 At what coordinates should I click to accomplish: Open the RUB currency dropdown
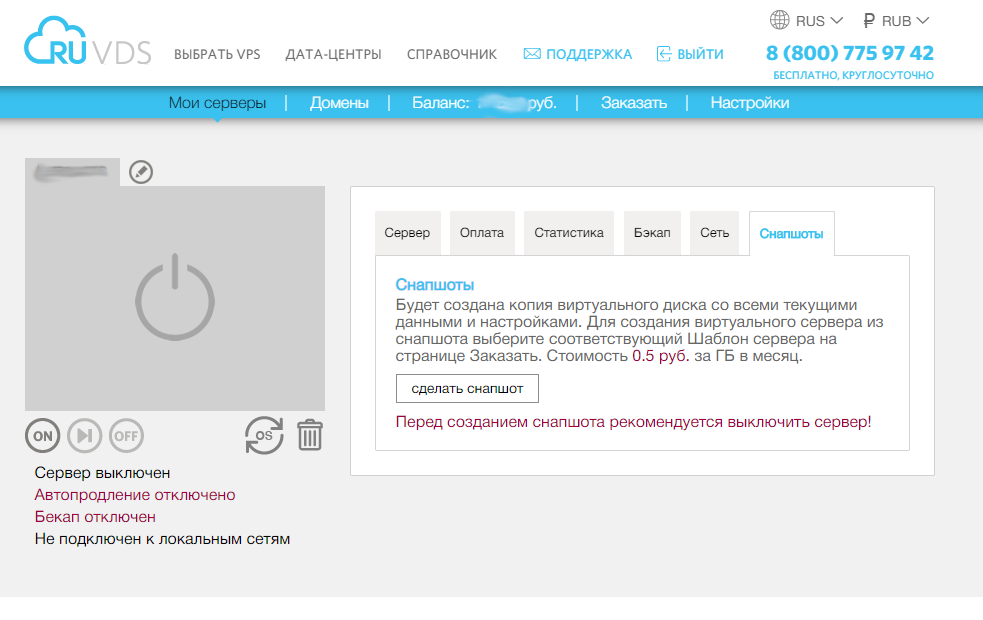tap(905, 21)
